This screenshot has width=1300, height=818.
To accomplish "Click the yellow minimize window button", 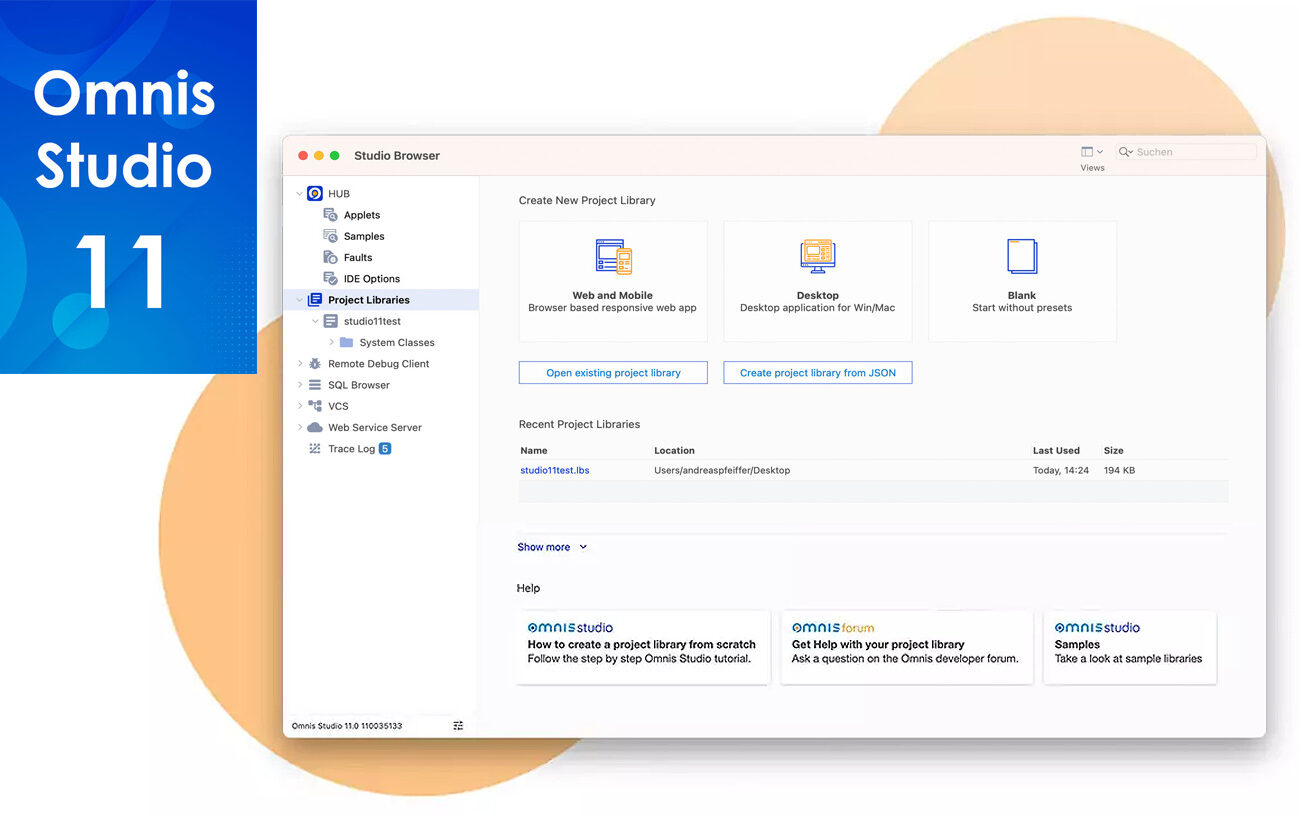I will (319, 156).
